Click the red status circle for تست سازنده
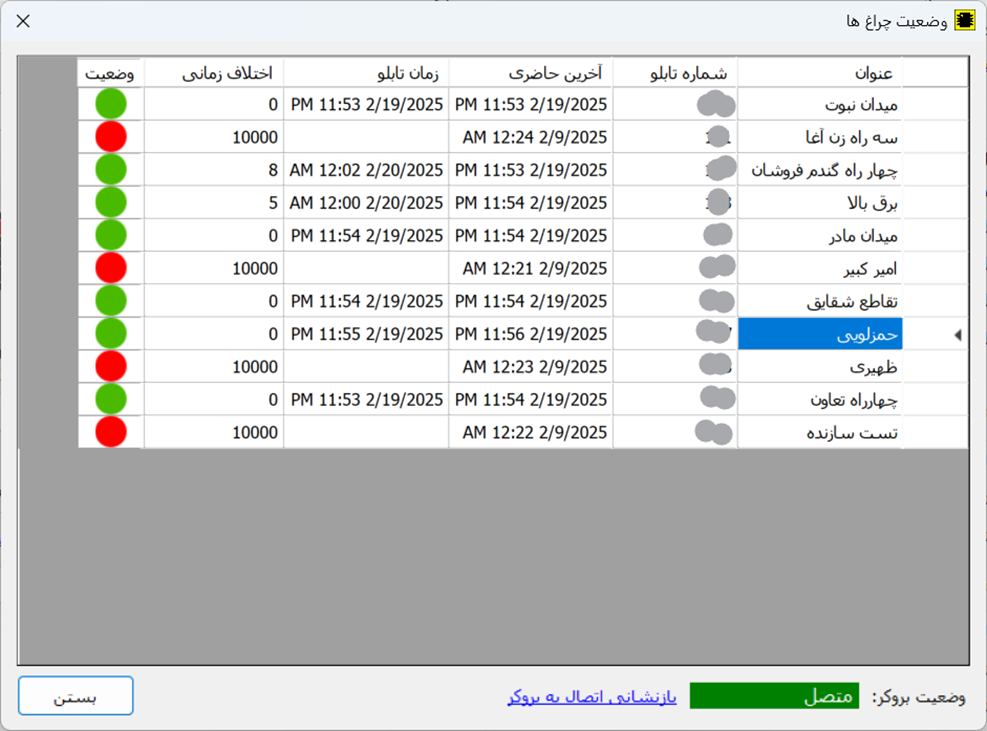The image size is (987, 731). coord(111,432)
